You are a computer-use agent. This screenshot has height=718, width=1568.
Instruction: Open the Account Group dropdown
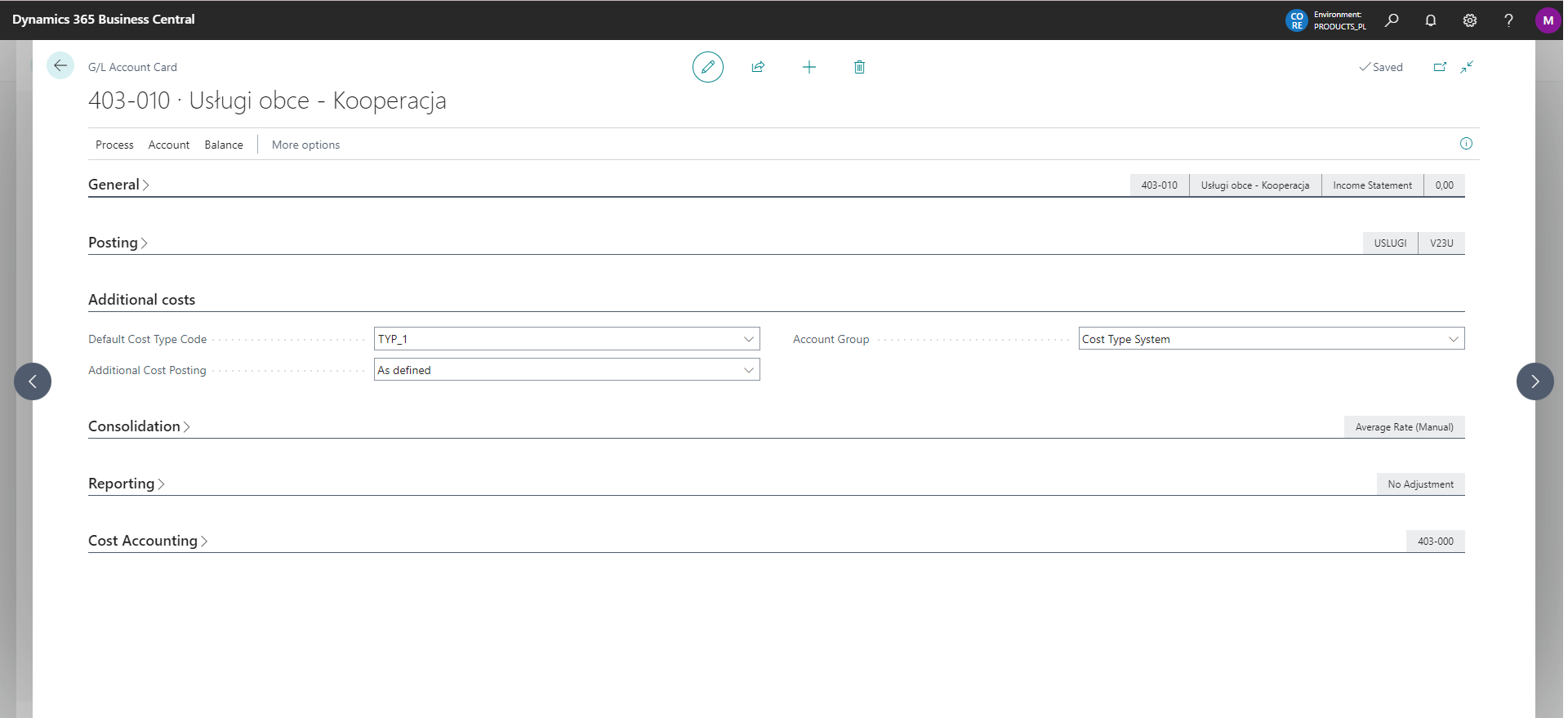[x=1453, y=339]
